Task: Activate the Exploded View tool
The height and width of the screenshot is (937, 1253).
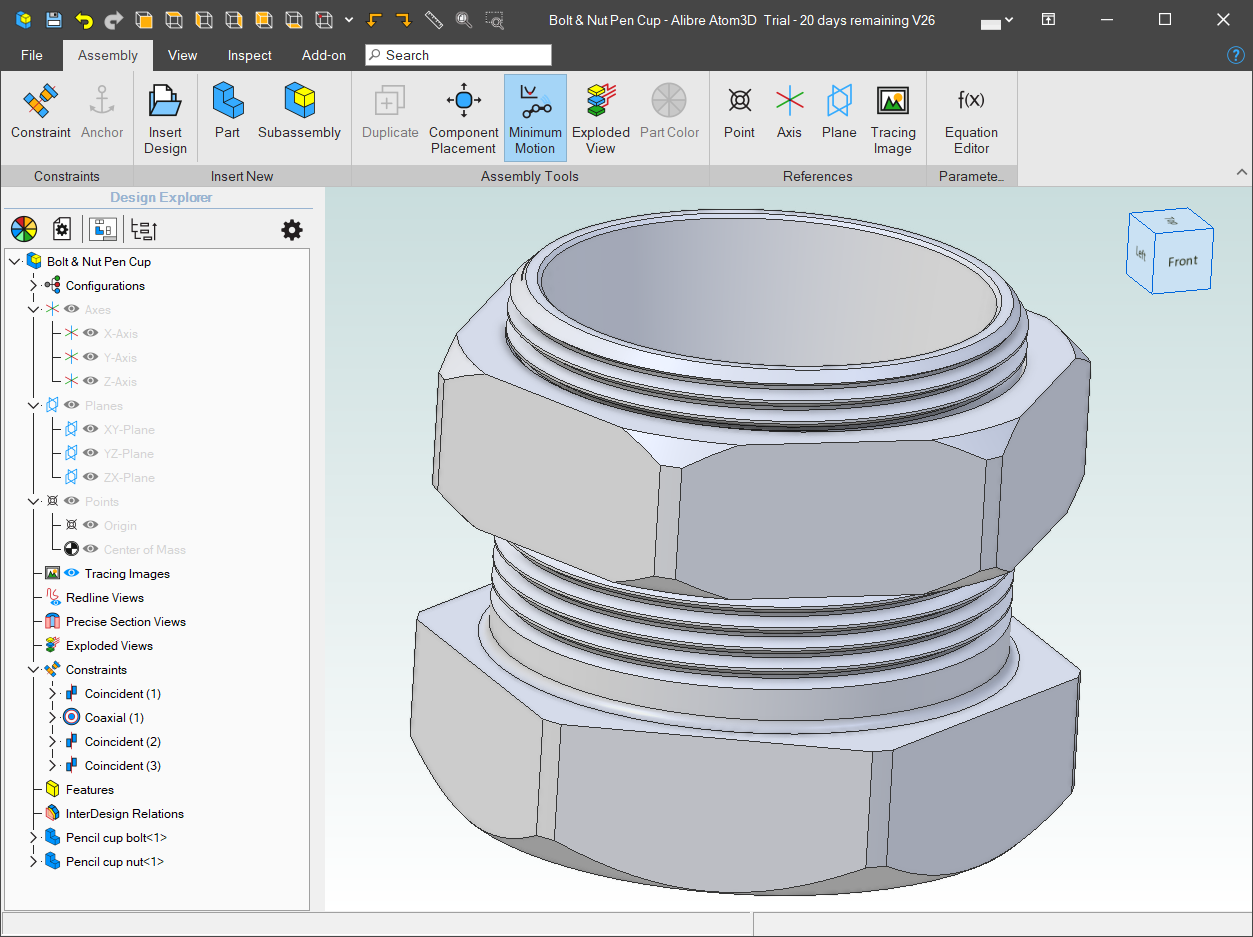Action: pos(600,111)
